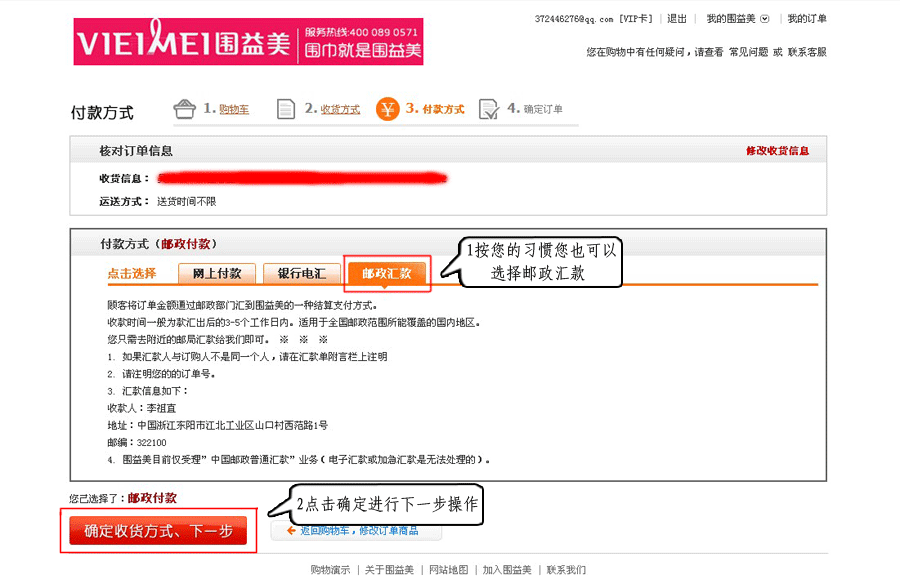Select the 邮政汇款 tab
The image size is (900, 584).
(387, 273)
